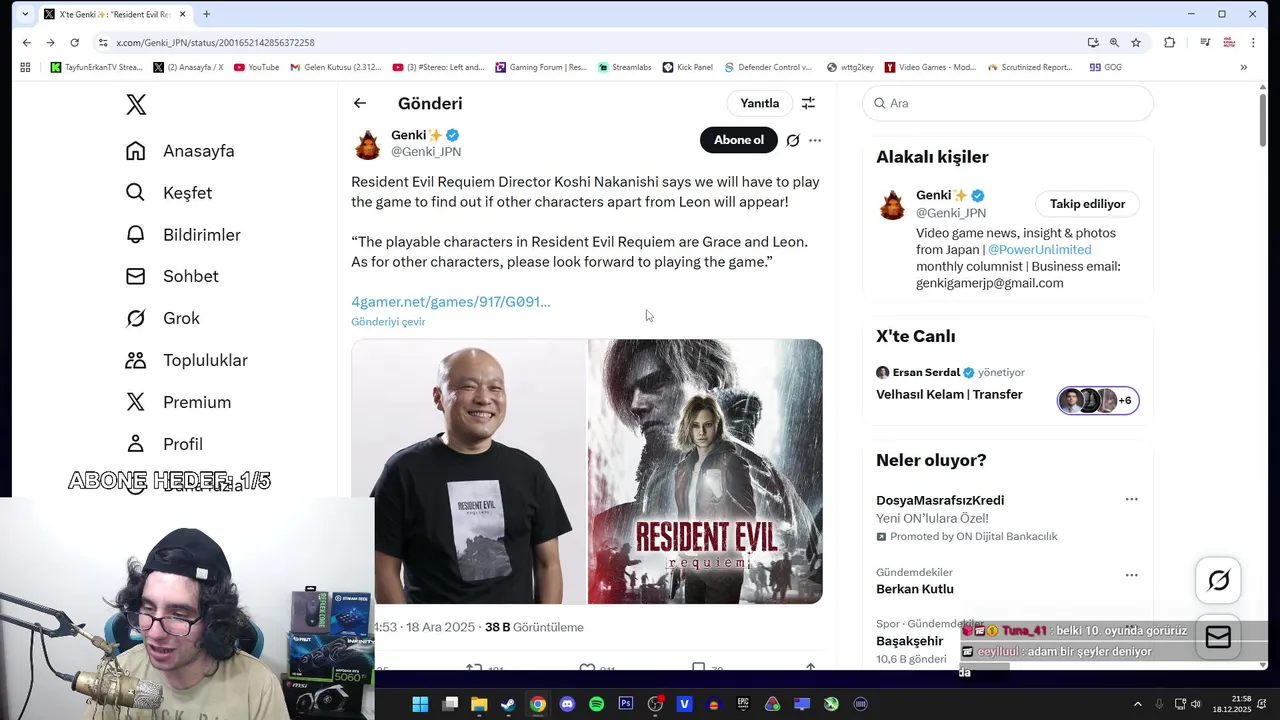
Task: Open YouTube bookmark
Action: pyautogui.click(x=256, y=67)
